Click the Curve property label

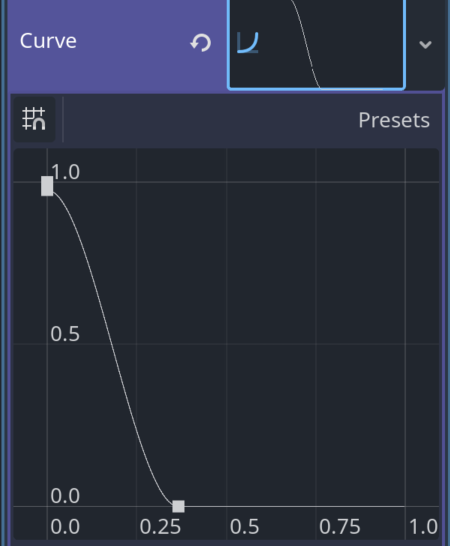pyautogui.click(x=48, y=41)
